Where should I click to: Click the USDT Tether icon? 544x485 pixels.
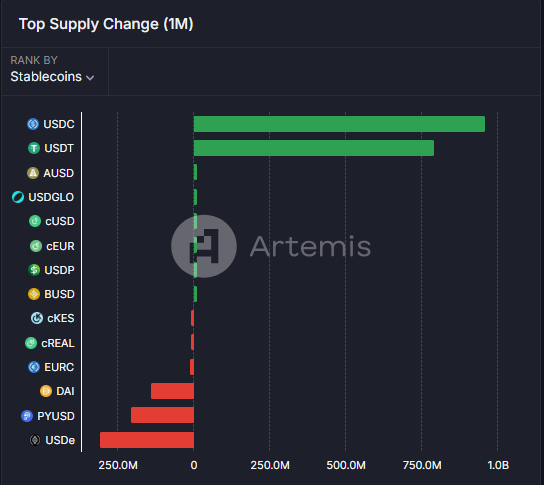click(34, 148)
